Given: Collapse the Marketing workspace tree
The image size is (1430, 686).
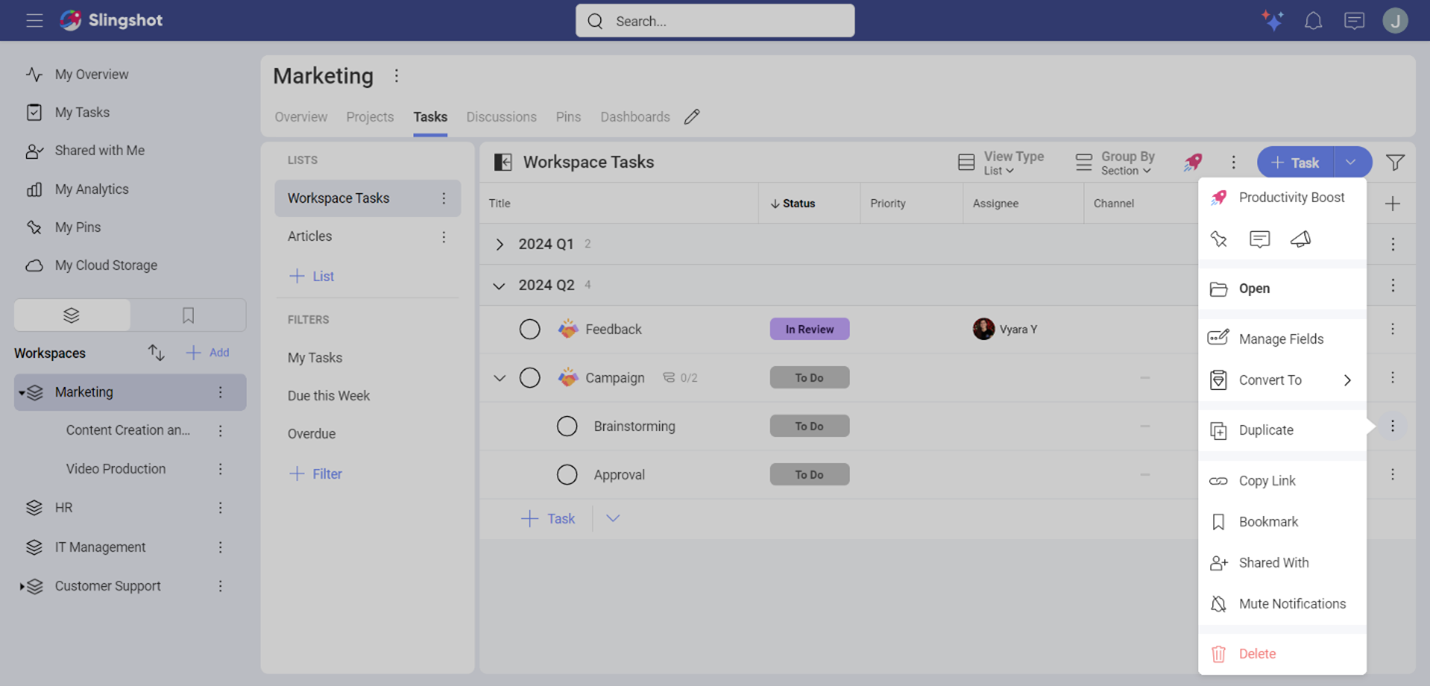Looking at the screenshot, I should click(22, 393).
